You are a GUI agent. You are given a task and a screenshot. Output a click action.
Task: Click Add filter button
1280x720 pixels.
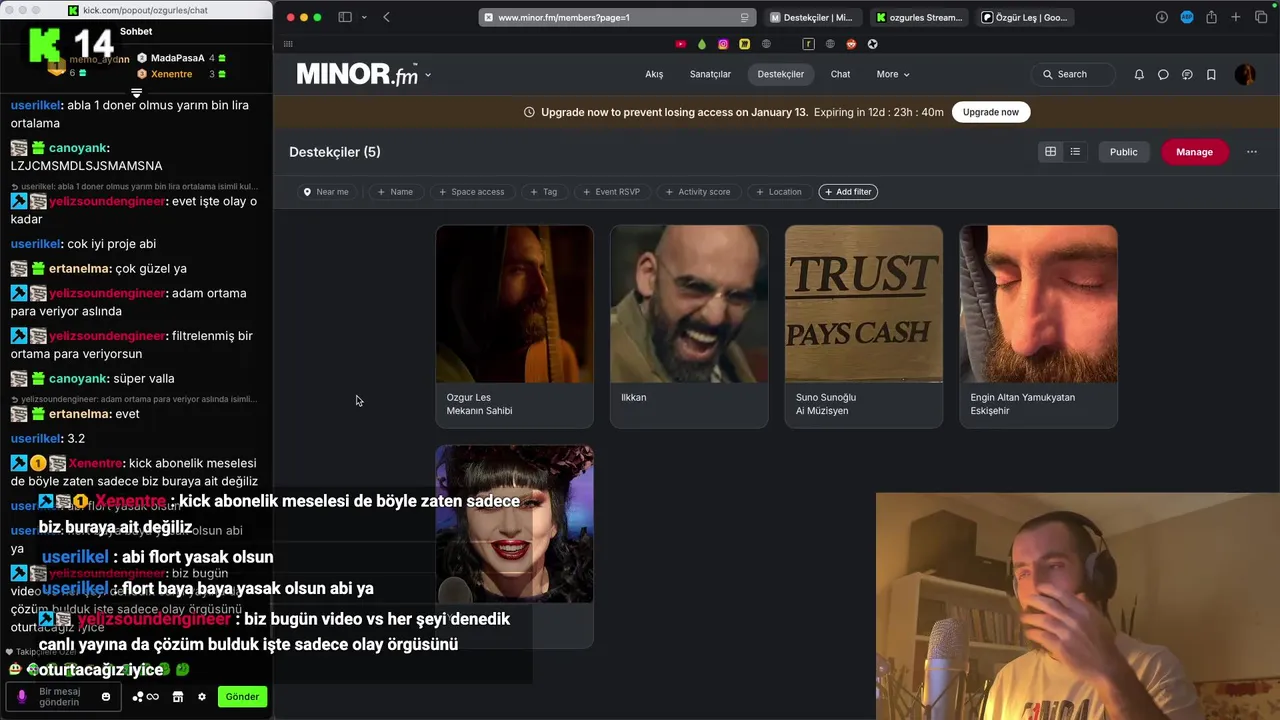tap(848, 192)
